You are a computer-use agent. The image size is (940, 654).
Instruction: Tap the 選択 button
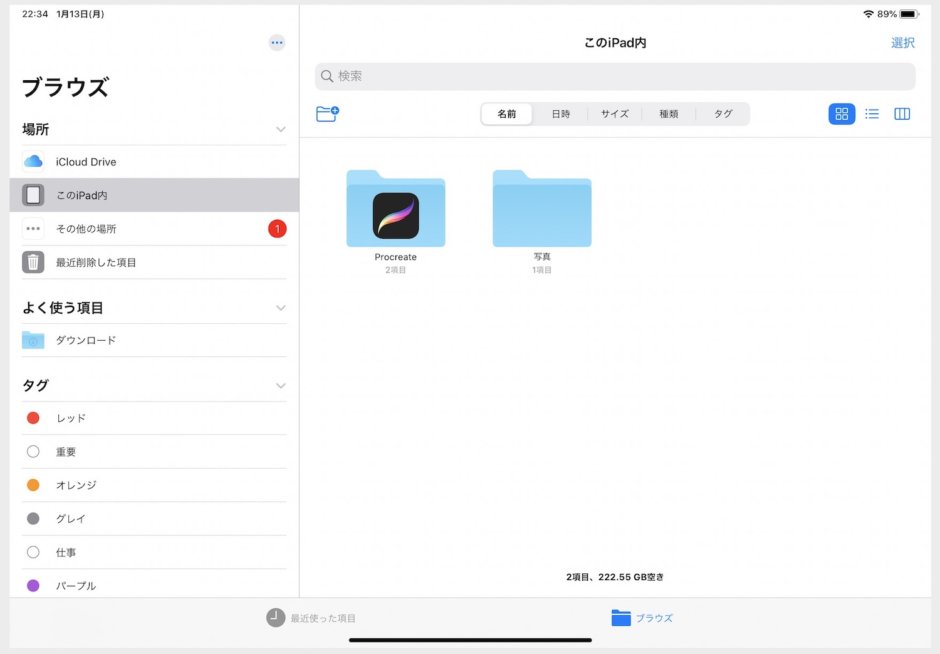(902, 42)
